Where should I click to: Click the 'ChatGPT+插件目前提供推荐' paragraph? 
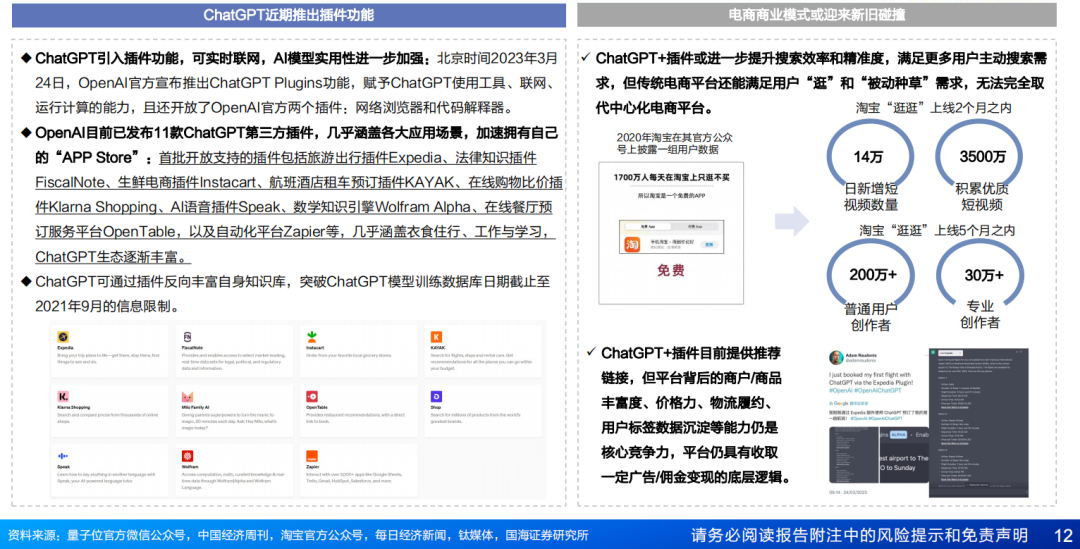click(697, 415)
